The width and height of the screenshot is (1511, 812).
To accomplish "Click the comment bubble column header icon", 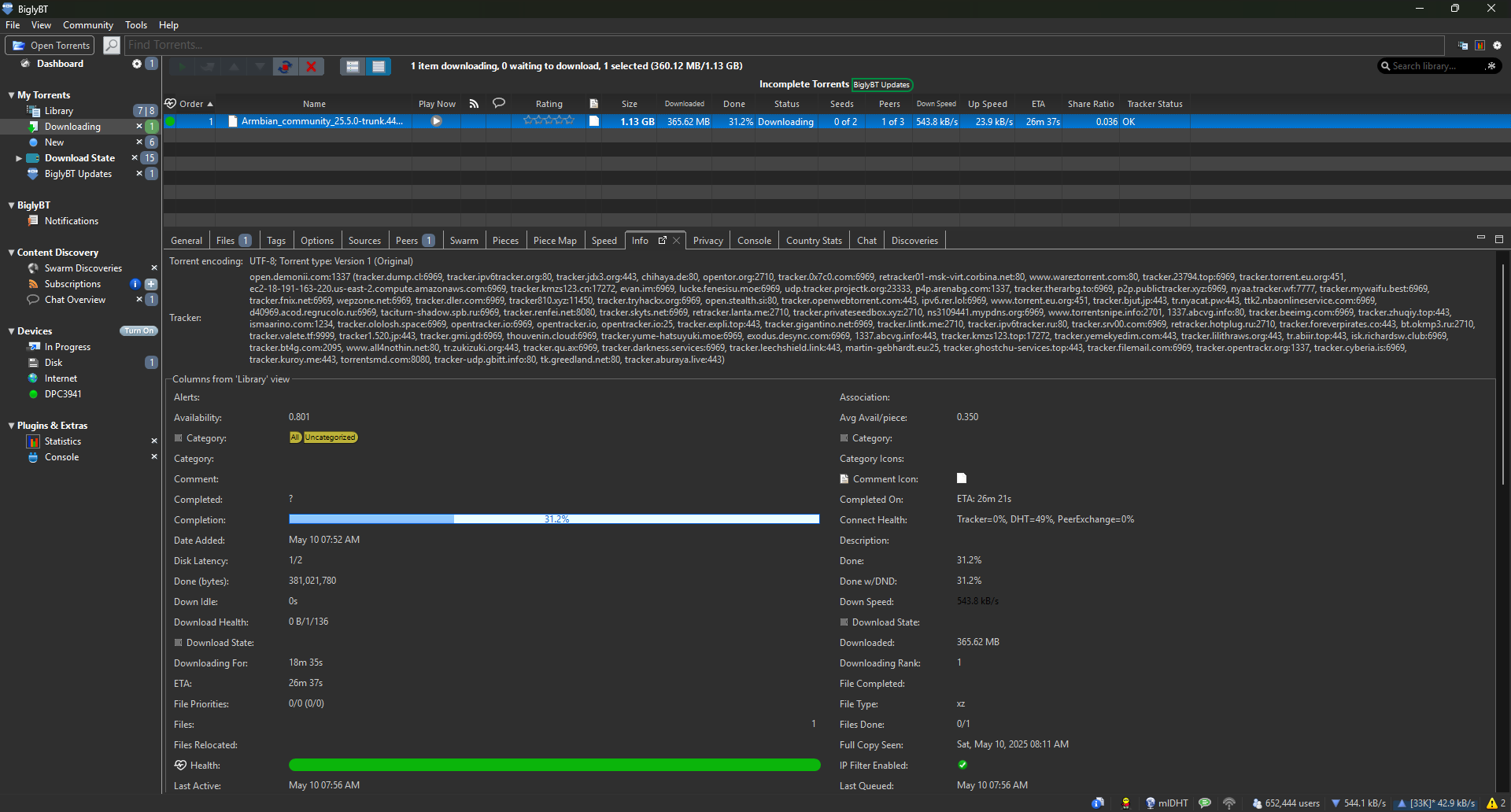I will [498, 103].
